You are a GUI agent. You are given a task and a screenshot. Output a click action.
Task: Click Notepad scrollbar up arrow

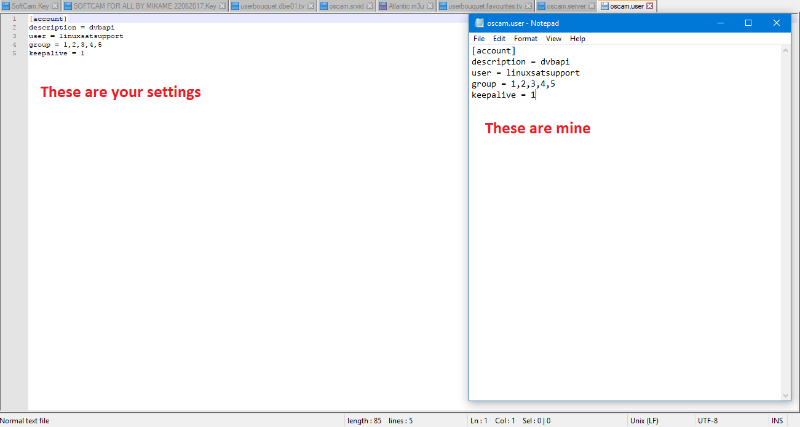785,51
